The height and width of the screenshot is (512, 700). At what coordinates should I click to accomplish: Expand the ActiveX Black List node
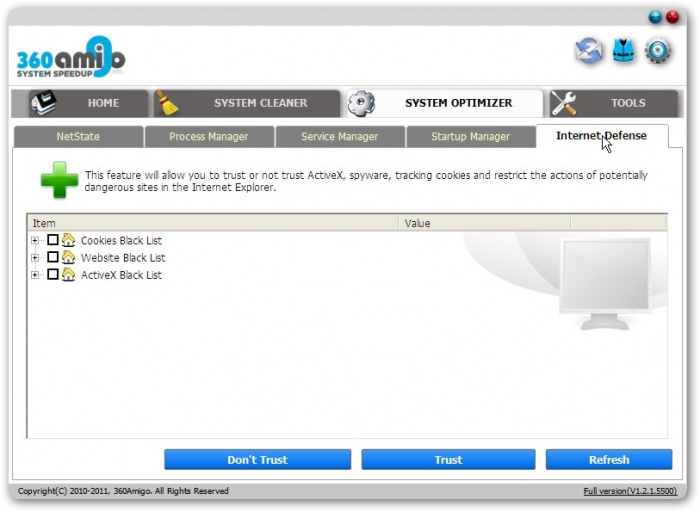(35, 275)
